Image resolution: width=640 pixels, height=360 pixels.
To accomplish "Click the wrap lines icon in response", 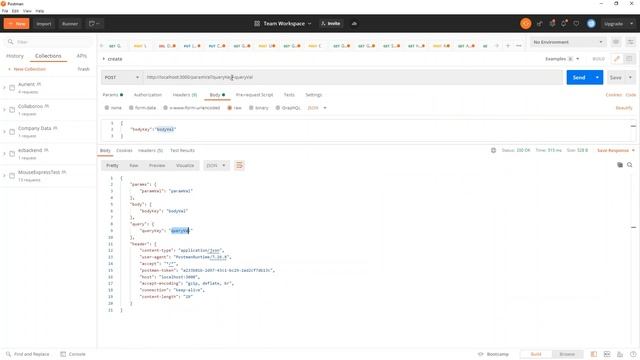I will [240, 165].
